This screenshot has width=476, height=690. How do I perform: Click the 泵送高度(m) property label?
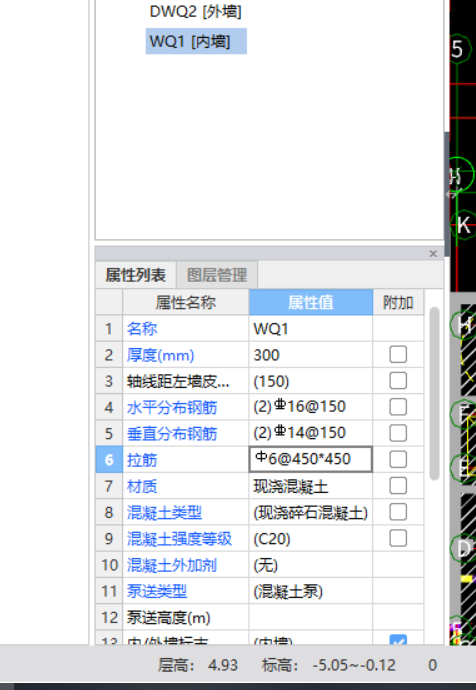(x=168, y=618)
